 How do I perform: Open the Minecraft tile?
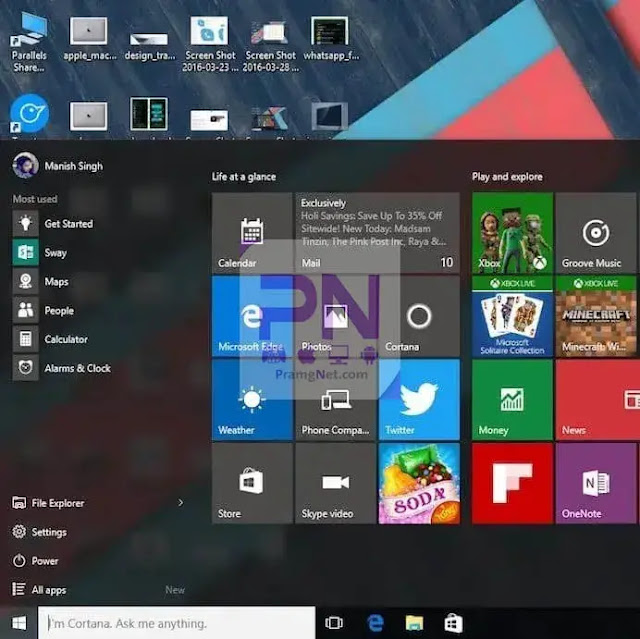pos(596,316)
